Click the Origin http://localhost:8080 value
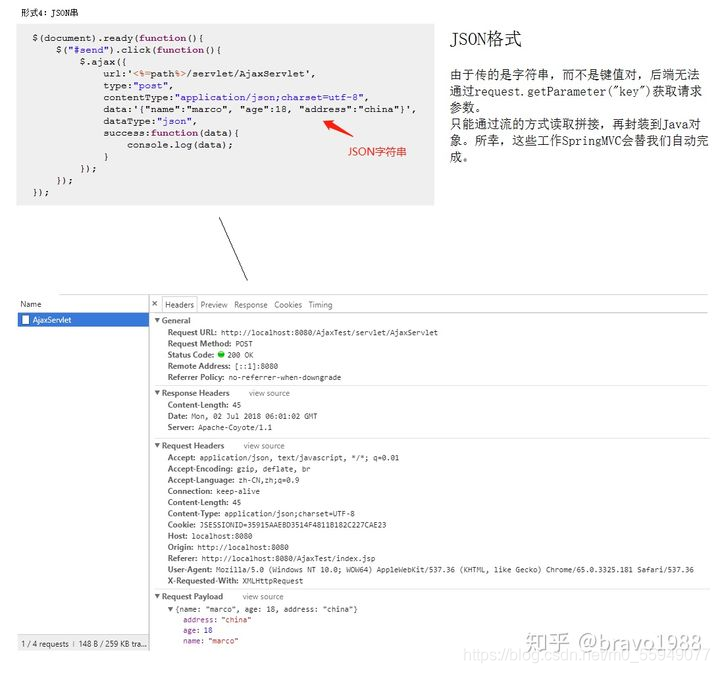 (243, 547)
